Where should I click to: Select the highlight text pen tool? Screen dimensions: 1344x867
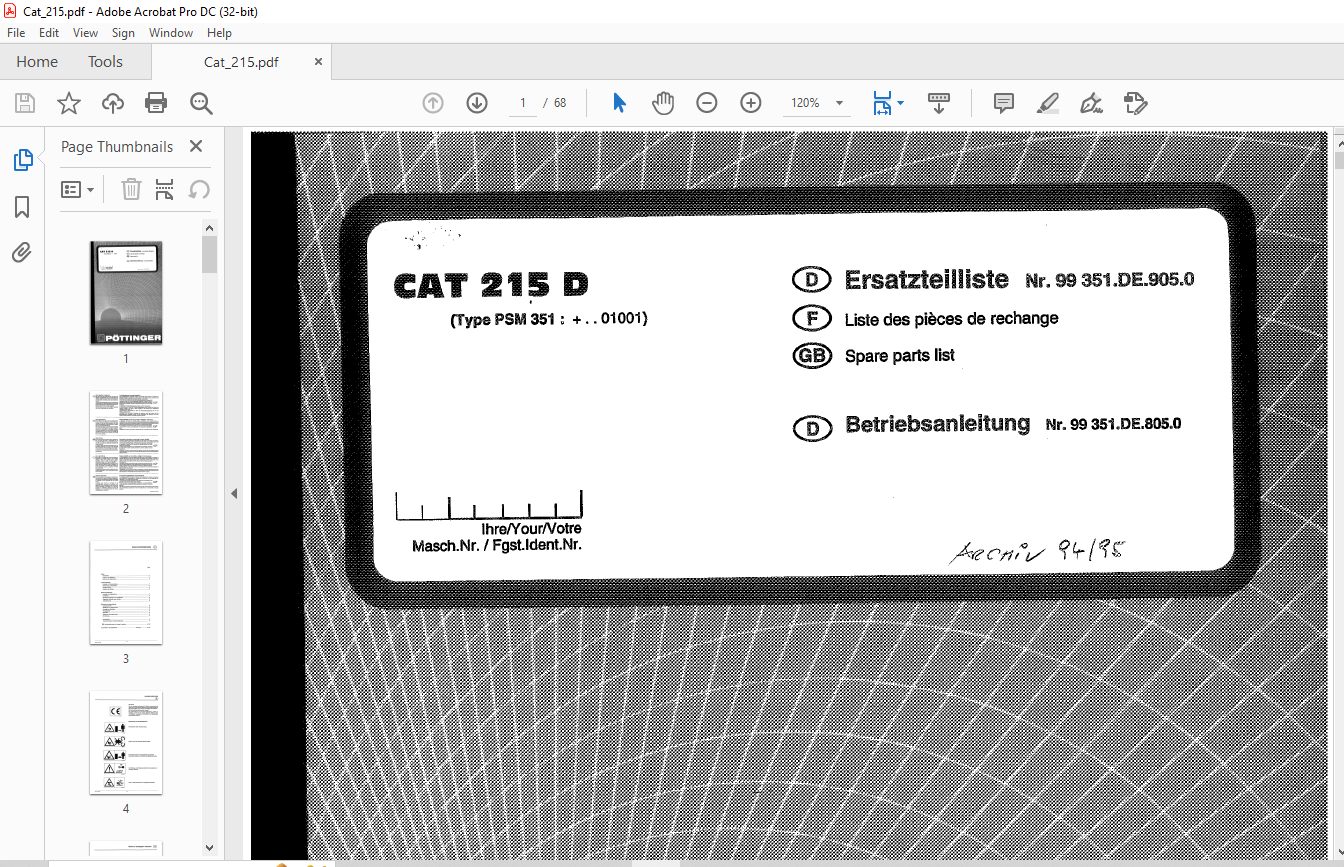tap(1047, 103)
